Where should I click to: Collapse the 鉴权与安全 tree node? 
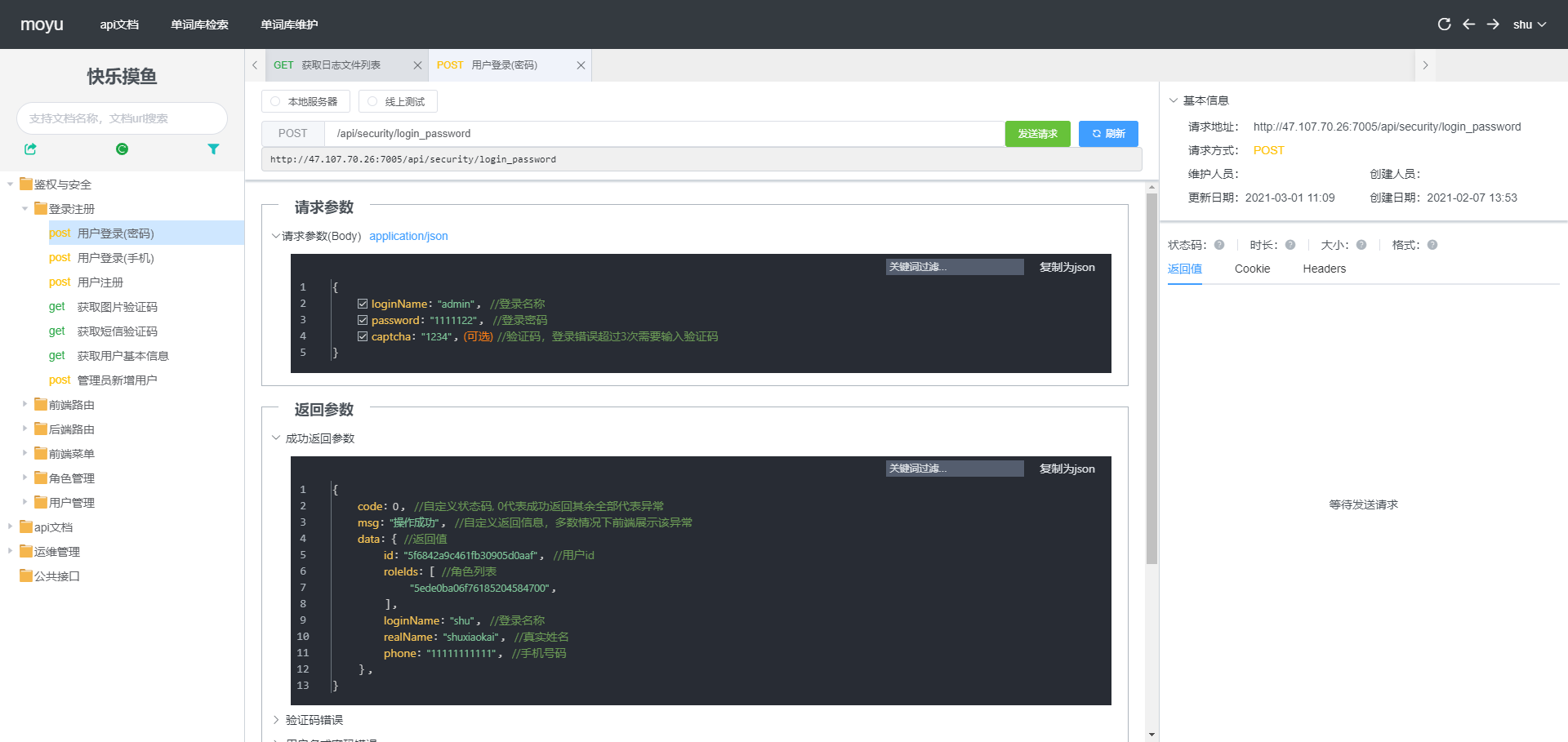(11, 184)
